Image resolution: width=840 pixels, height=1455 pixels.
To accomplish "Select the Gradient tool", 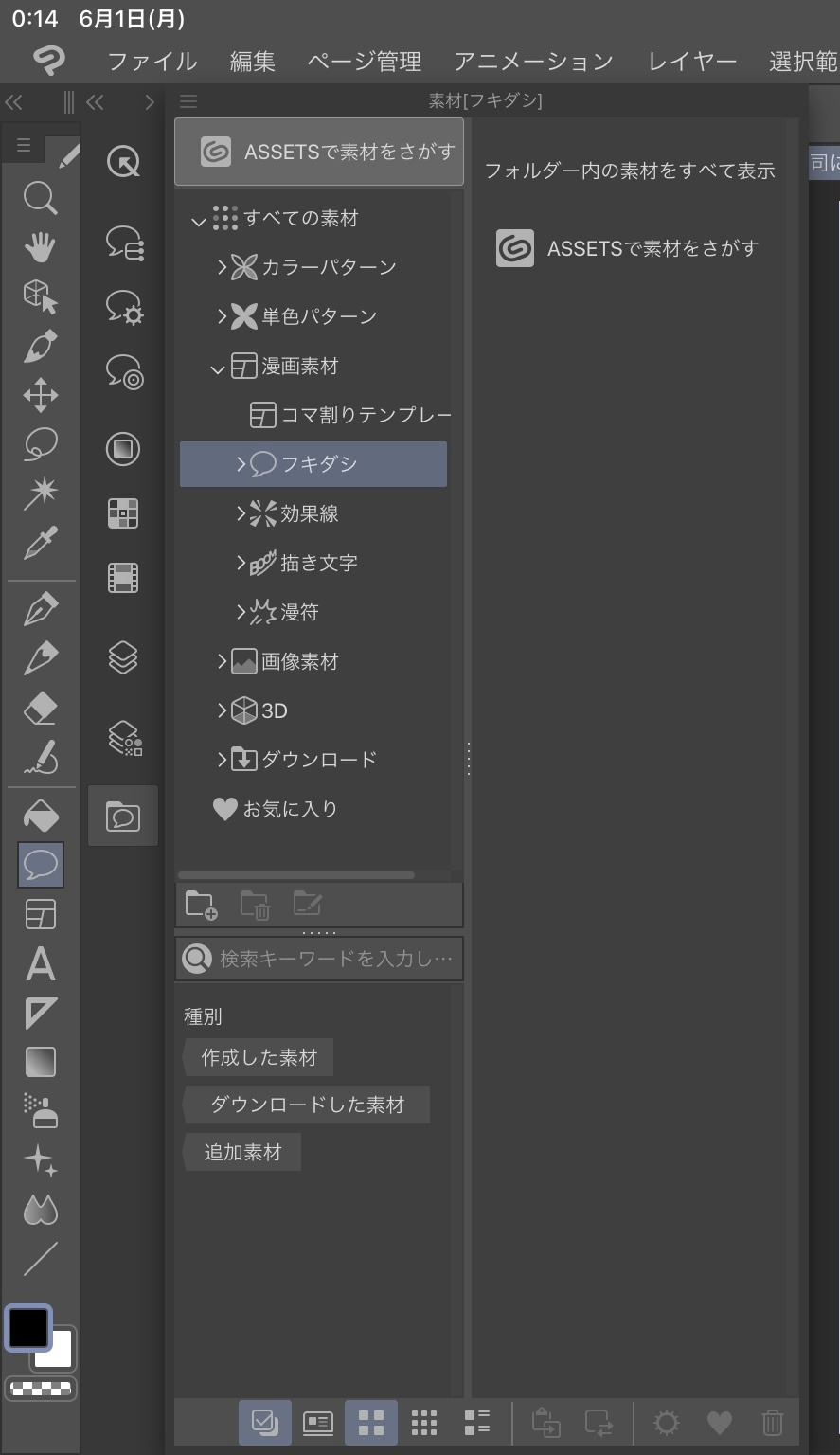I will (40, 1063).
